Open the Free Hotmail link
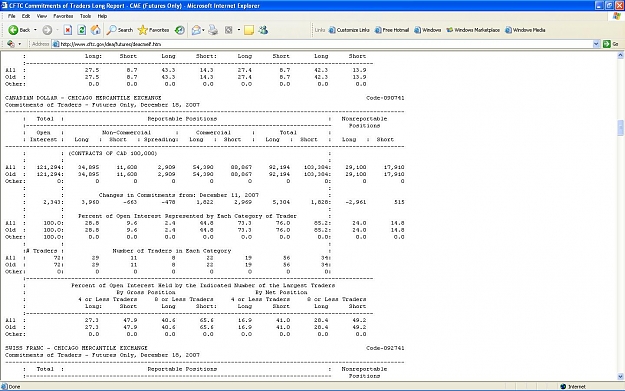 (x=392, y=30)
